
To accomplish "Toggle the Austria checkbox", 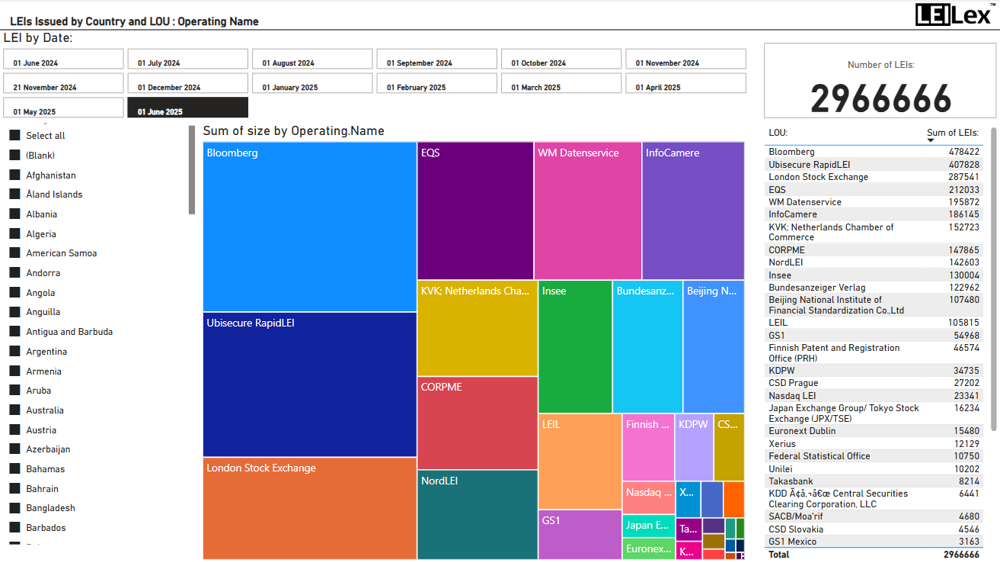I will point(15,429).
